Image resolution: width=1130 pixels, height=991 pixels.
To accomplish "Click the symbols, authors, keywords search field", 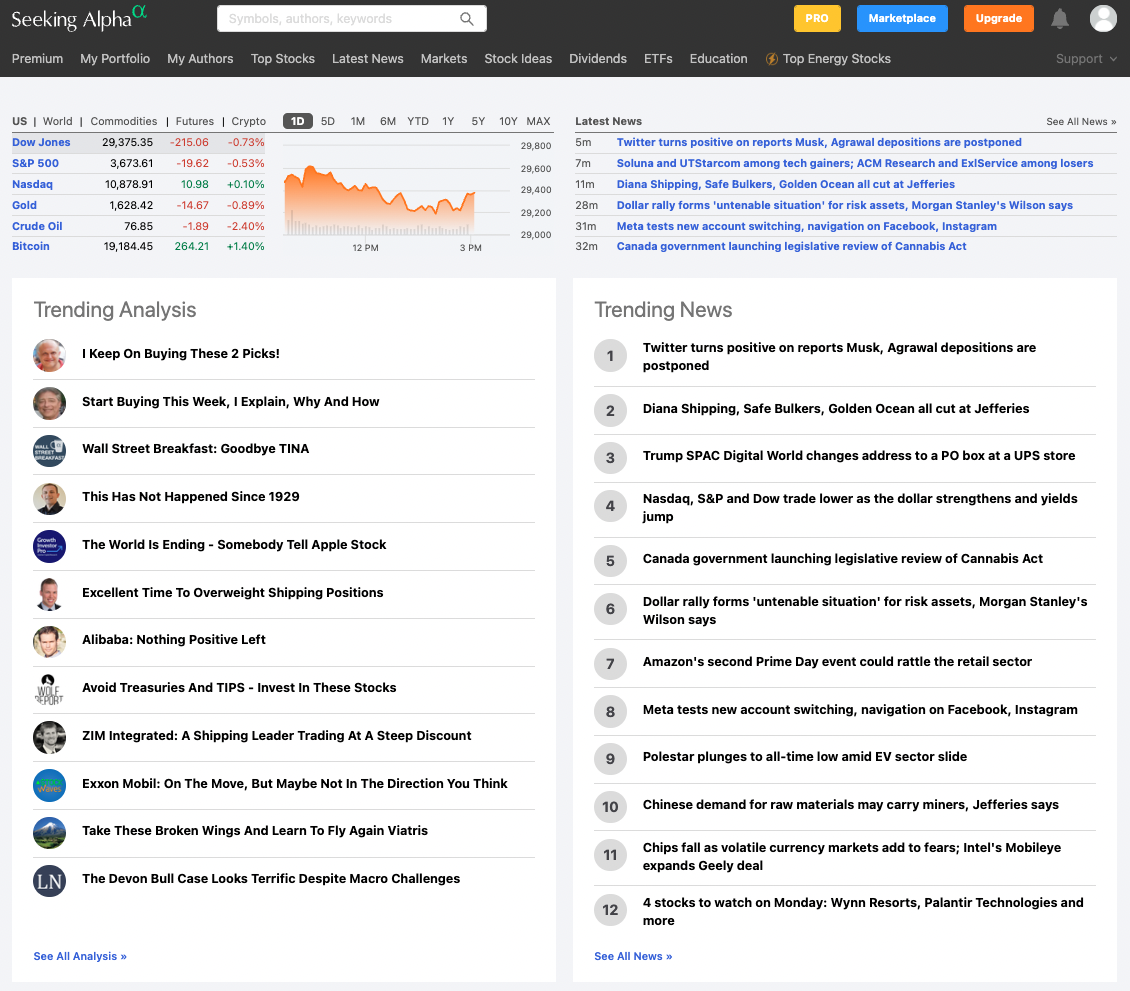I will (352, 19).
